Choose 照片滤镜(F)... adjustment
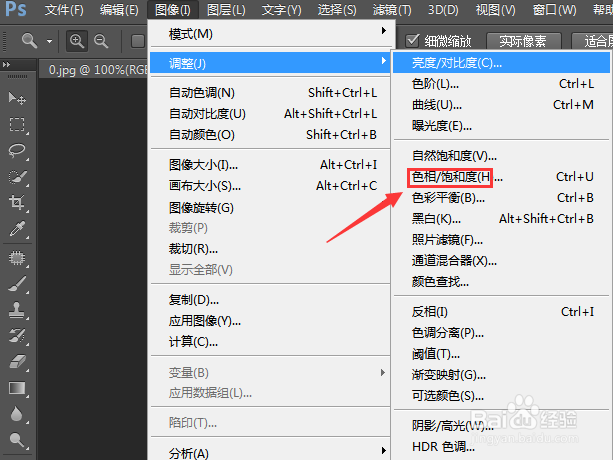The height and width of the screenshot is (460, 613). pyautogui.click(x=501, y=240)
